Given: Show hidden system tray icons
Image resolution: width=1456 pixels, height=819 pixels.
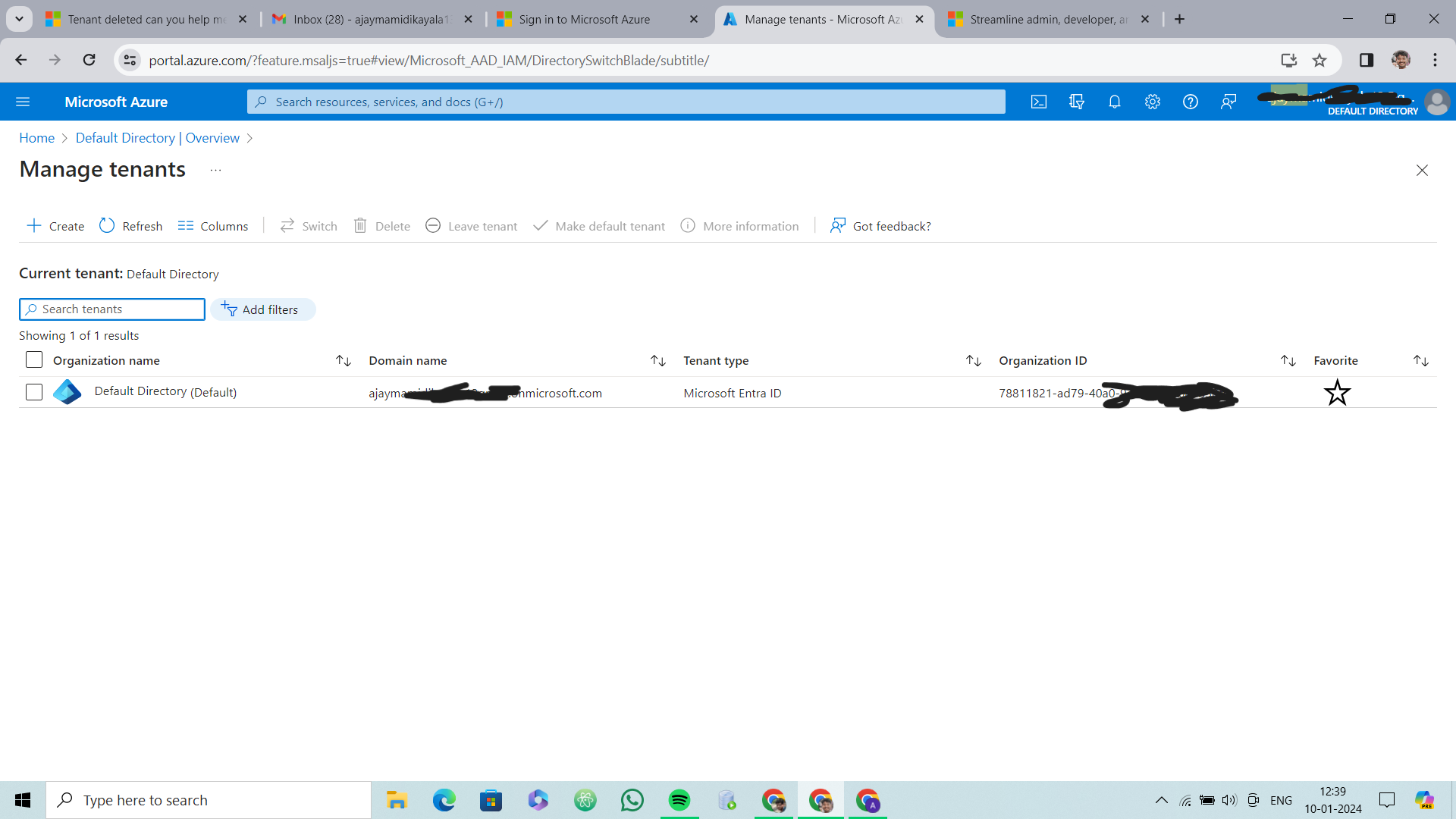Looking at the screenshot, I should [x=1161, y=800].
